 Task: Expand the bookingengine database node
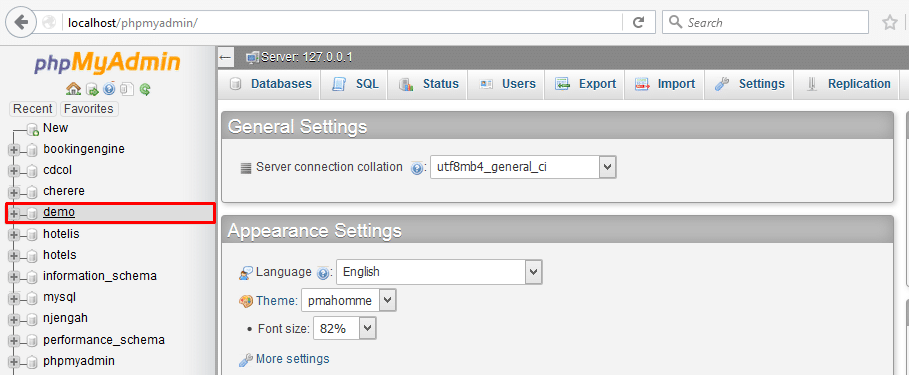14,150
